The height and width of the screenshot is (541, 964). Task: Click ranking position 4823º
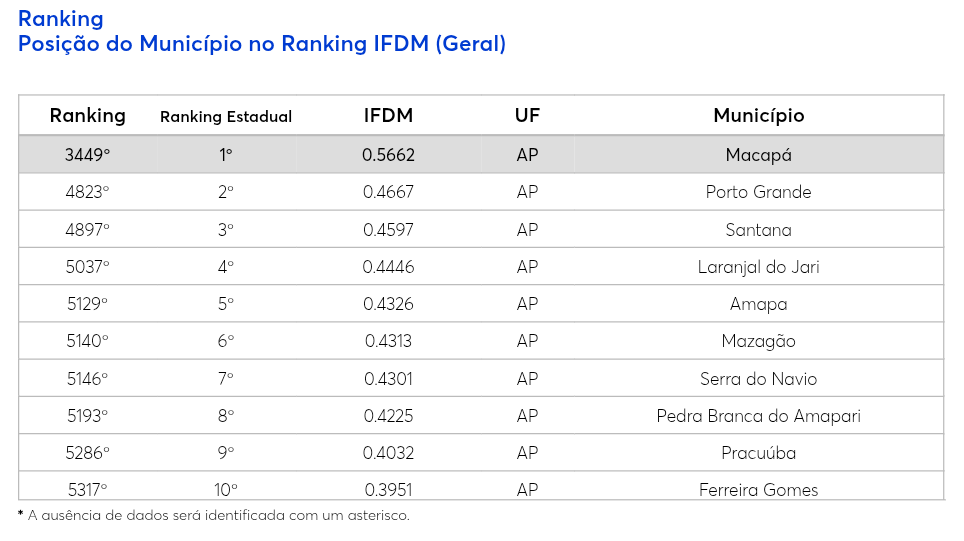(88, 192)
